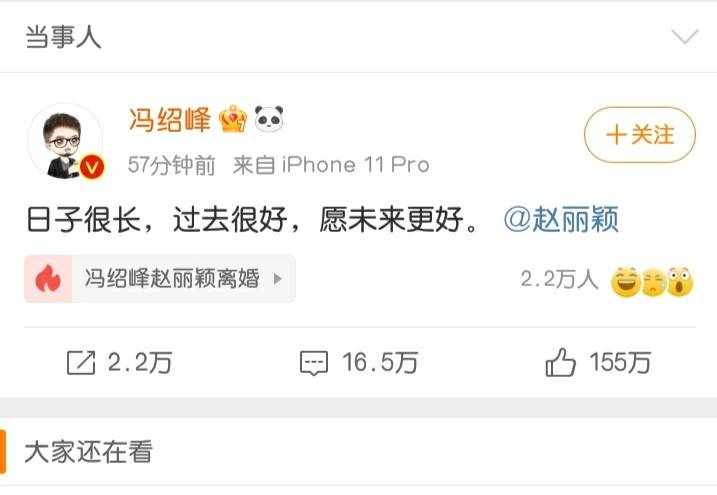Viewport: 717px width, 495px height.
Task: Expand the topic tag's small arrow
Action: coord(278,279)
